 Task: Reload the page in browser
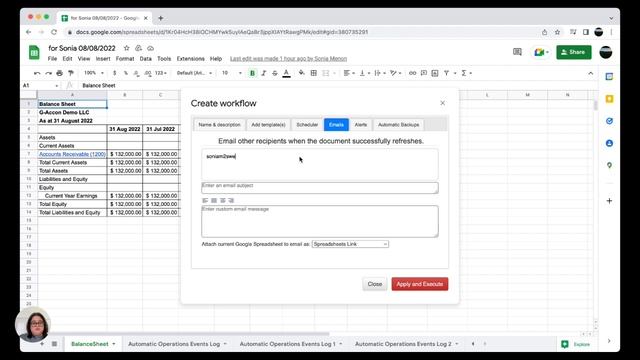[54, 32]
